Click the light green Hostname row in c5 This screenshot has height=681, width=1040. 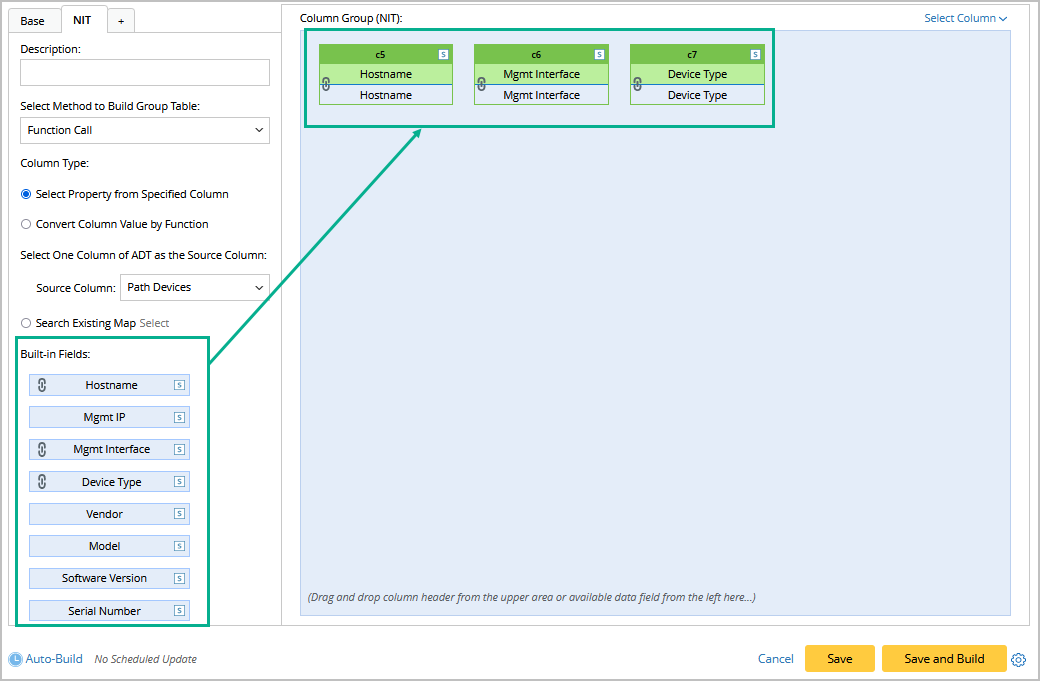click(x=386, y=74)
